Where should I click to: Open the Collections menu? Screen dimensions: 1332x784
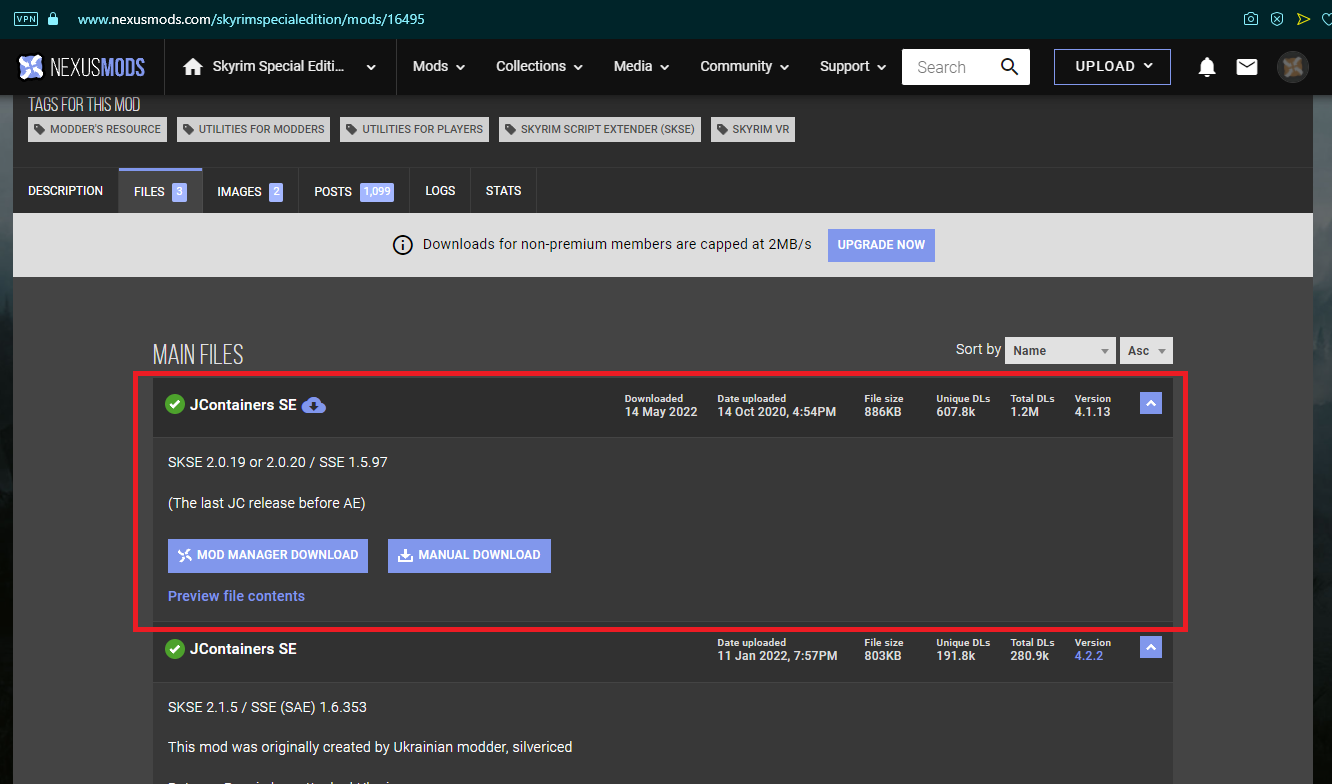tap(539, 67)
